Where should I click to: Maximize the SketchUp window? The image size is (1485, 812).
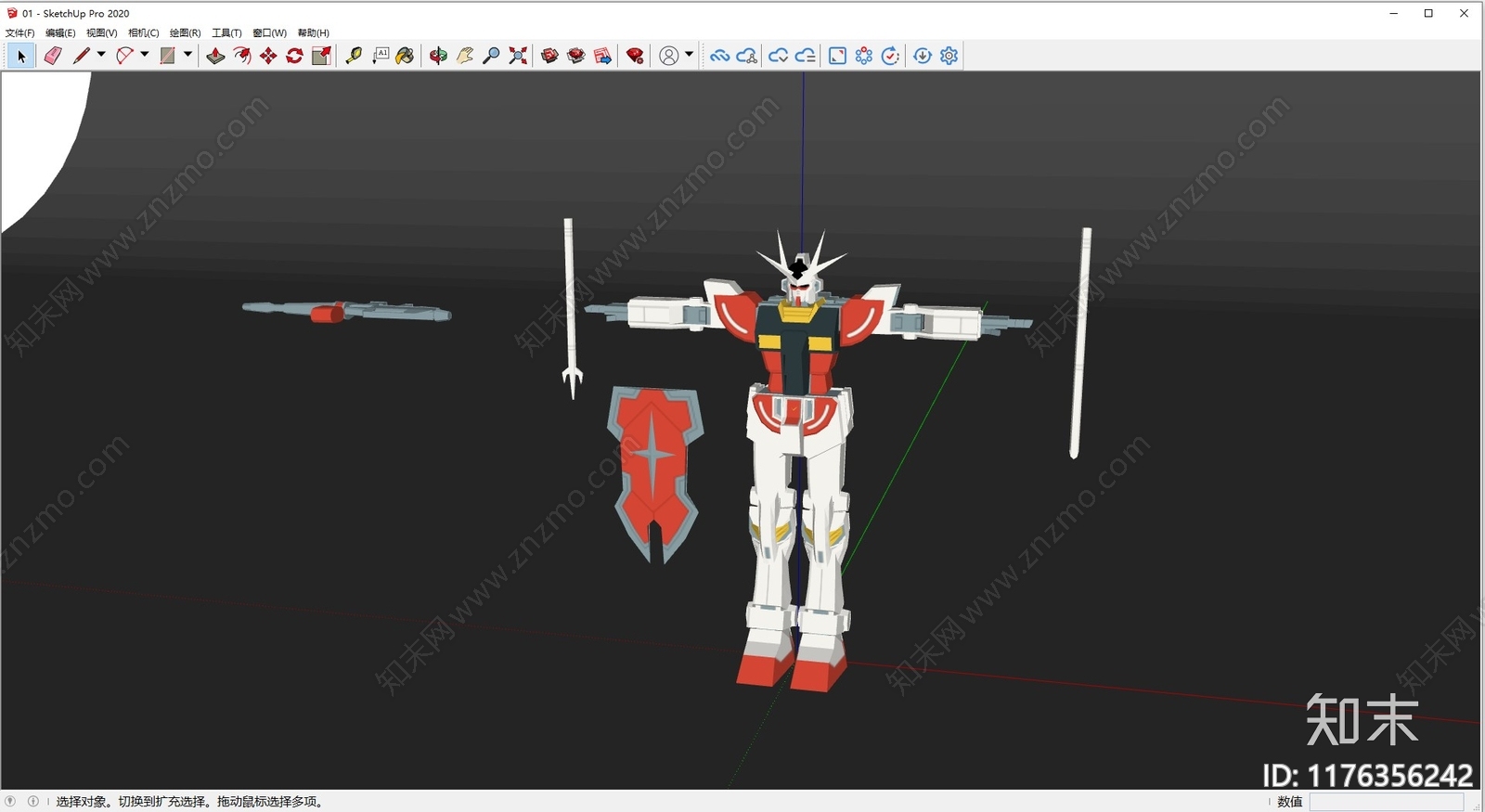click(1429, 13)
